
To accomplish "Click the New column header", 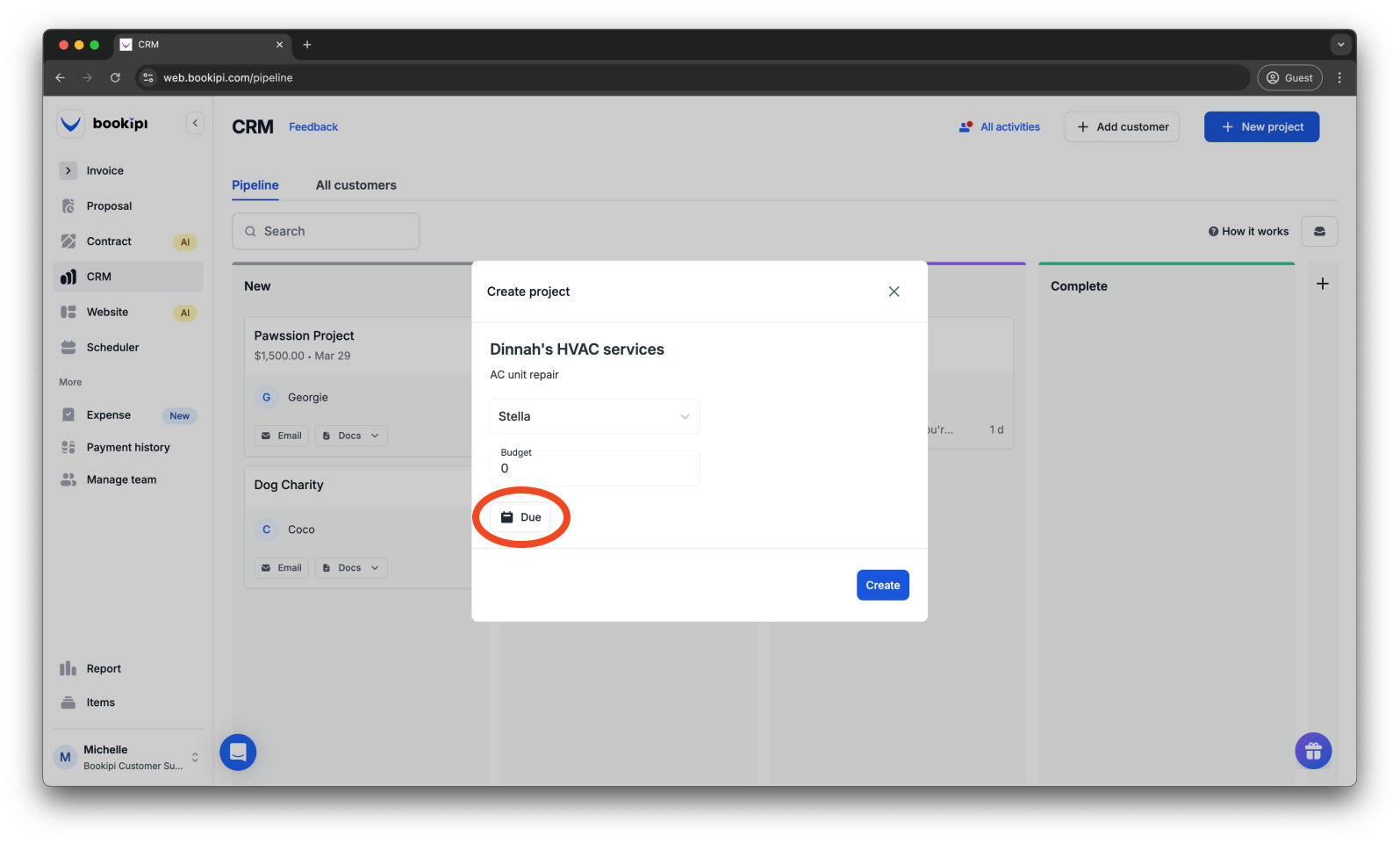I will tap(257, 286).
